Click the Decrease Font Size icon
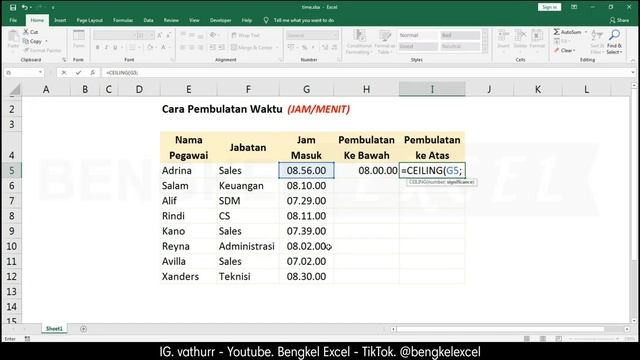The height and width of the screenshot is (360, 640). (x=169, y=36)
